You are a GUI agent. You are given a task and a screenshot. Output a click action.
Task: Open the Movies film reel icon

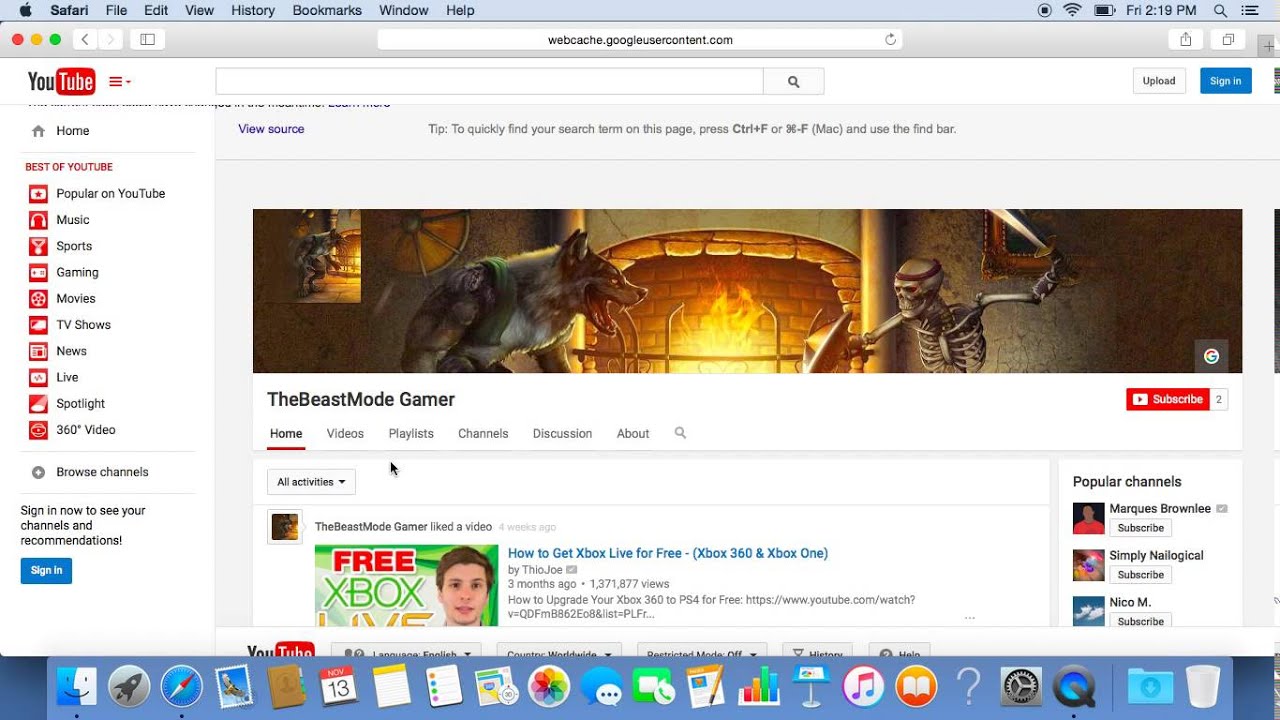pyautogui.click(x=38, y=299)
